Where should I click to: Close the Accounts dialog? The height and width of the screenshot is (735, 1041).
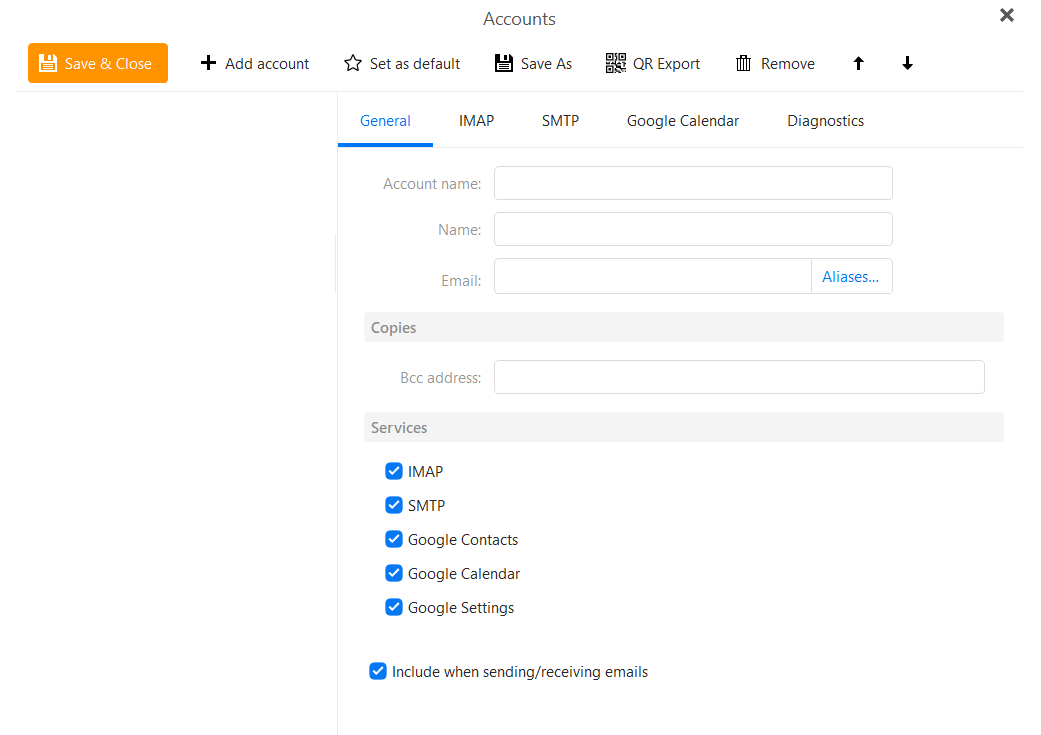pos(1006,15)
